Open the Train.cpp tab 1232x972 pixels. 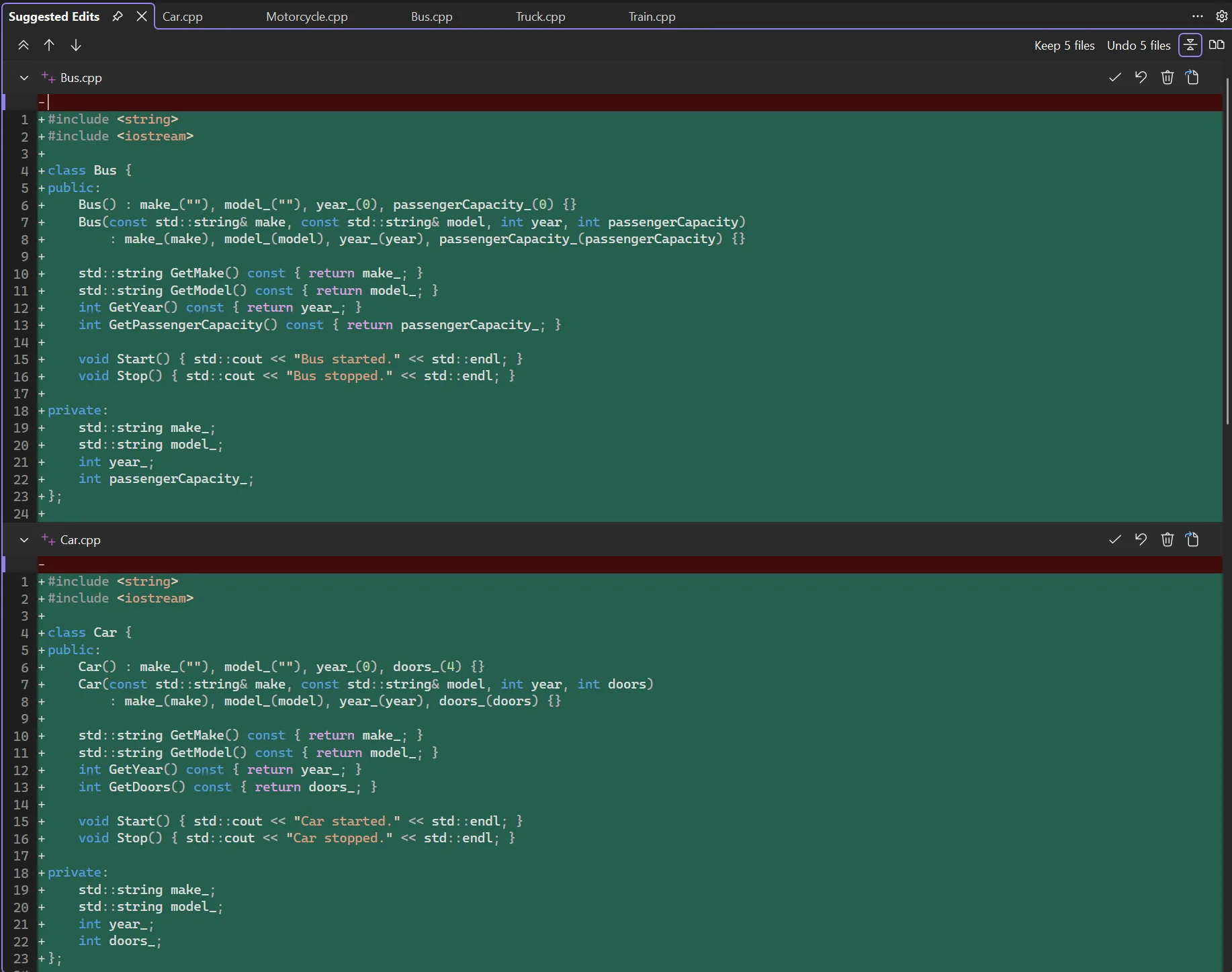click(652, 17)
